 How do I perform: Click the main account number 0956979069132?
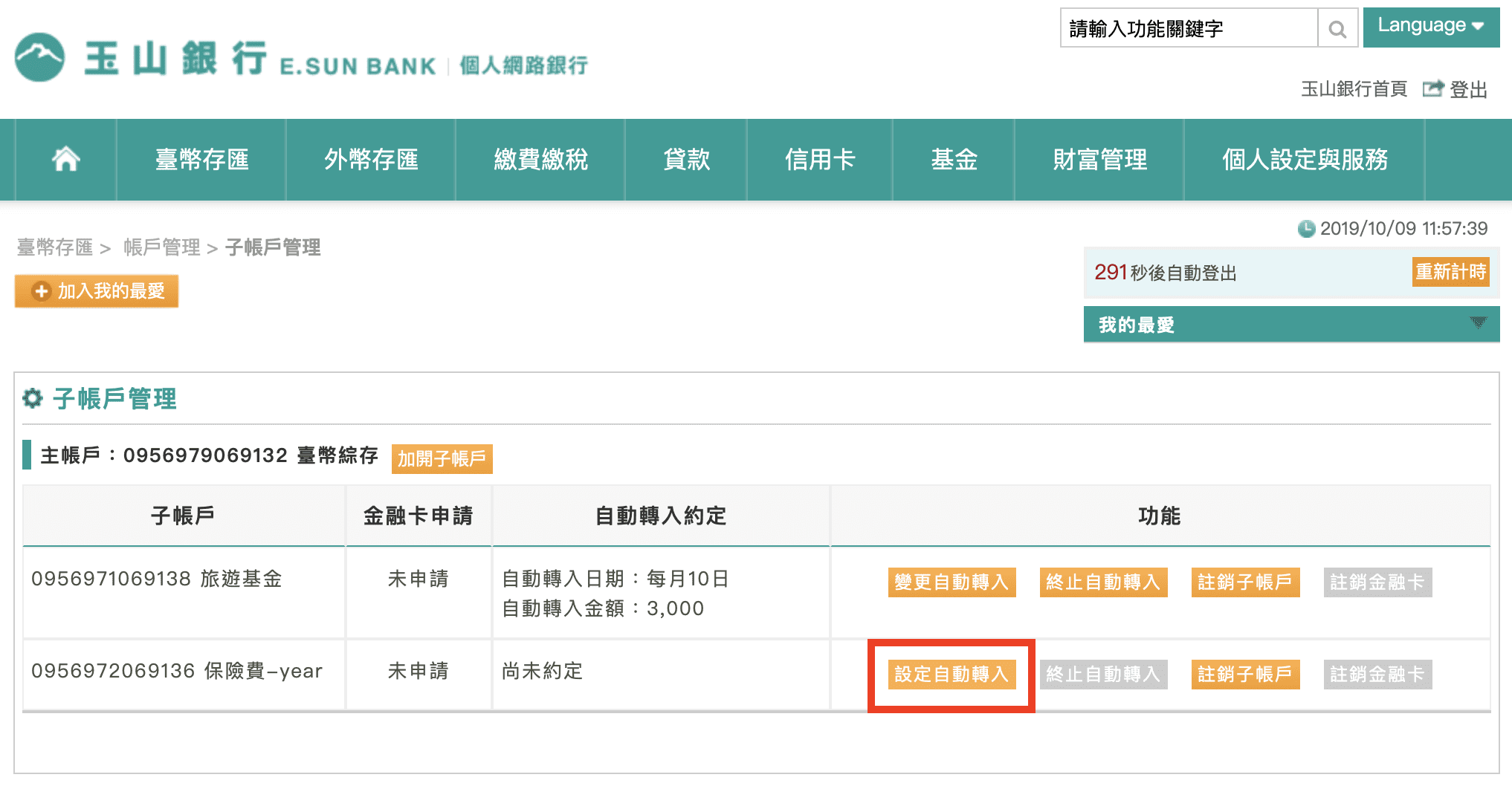(x=205, y=455)
